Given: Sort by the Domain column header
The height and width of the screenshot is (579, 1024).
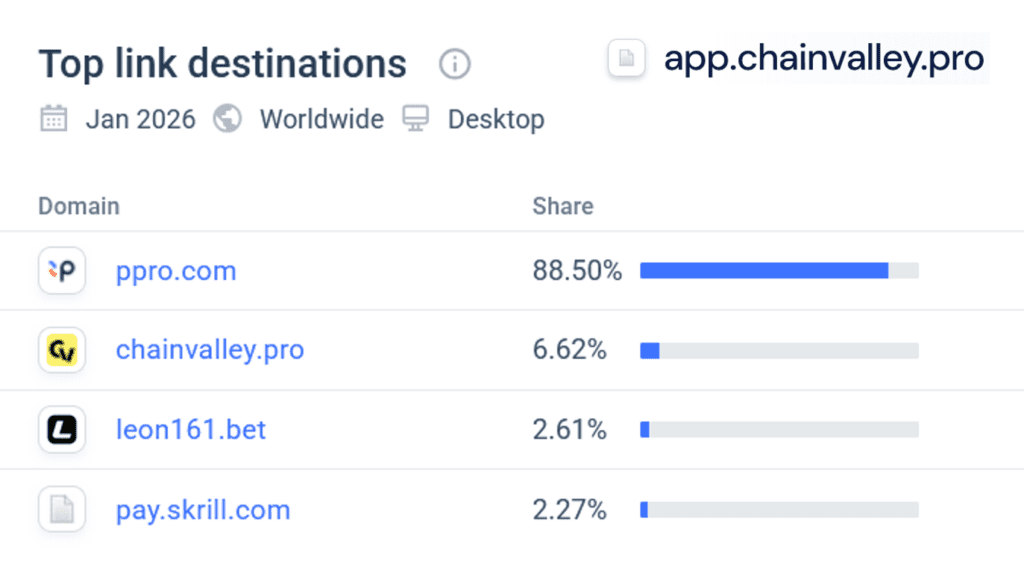Looking at the screenshot, I should [78, 206].
